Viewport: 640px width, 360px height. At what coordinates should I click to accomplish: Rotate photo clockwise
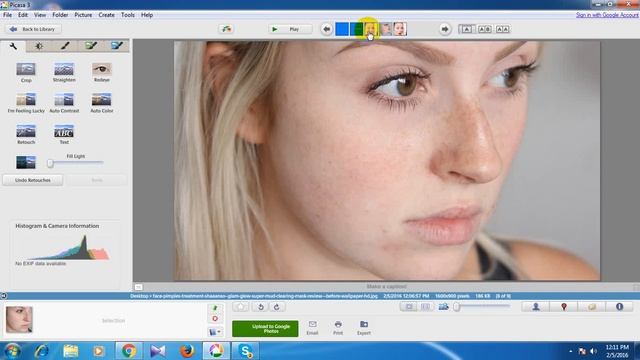[277, 307]
